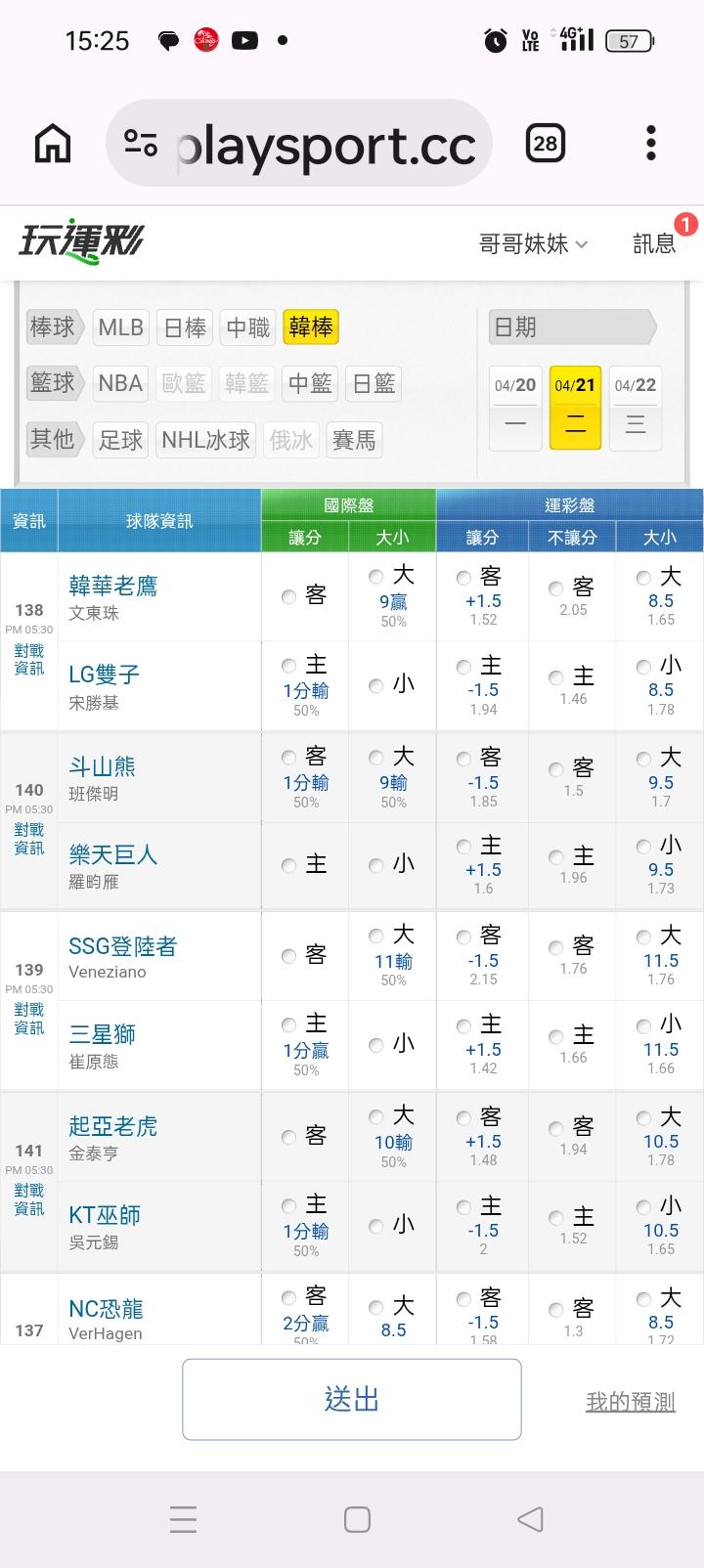Open 對戰資訊 for game 138
The image size is (704, 1568).
pos(29,660)
